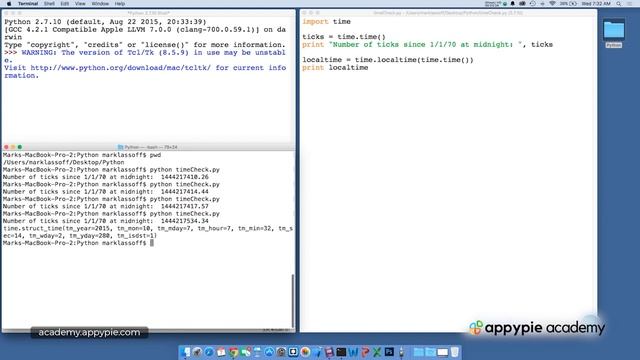
Task: Open the Photos app in the Dock
Action: tap(305, 352)
